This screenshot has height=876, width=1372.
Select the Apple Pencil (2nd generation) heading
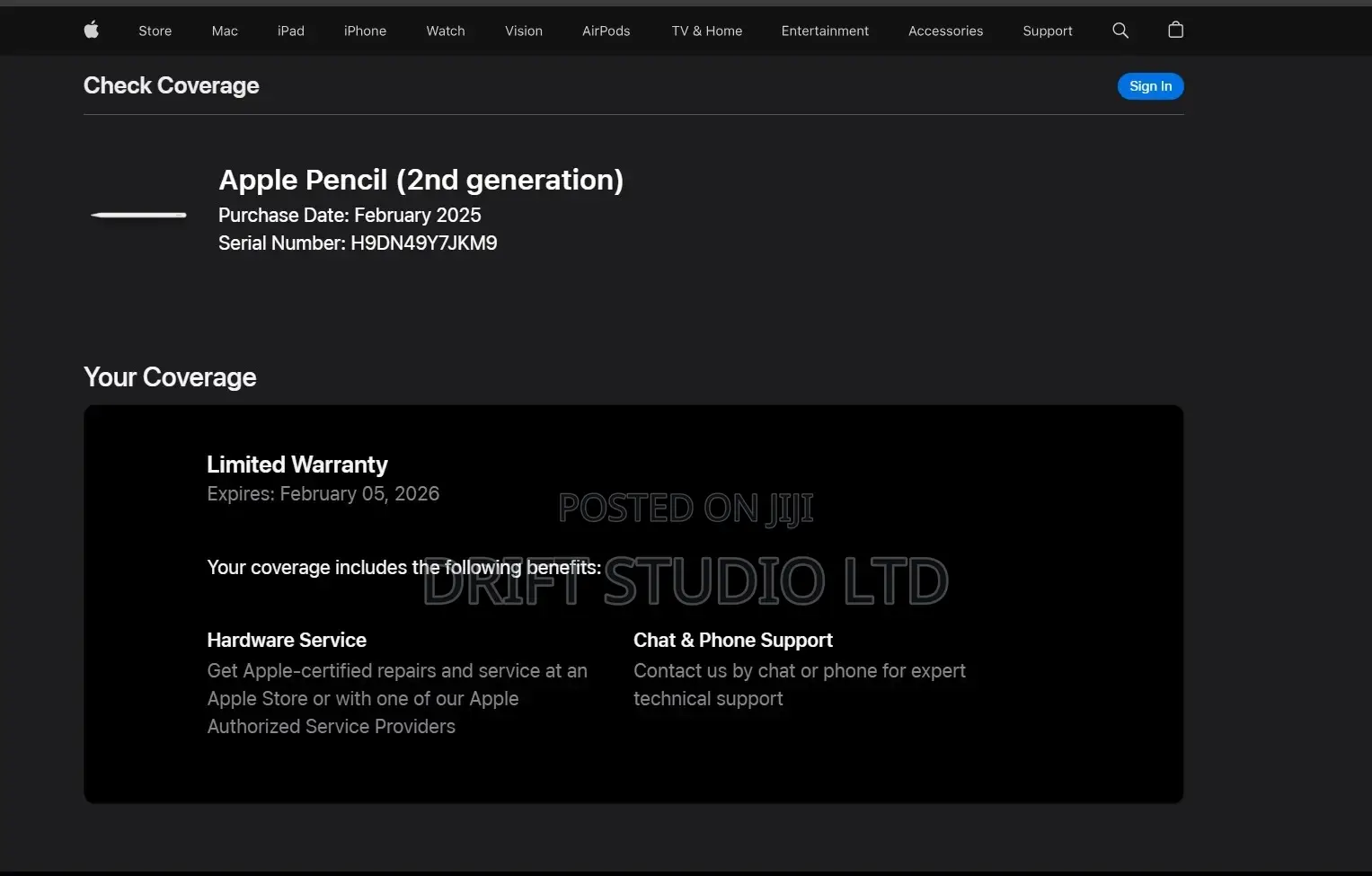tap(421, 180)
